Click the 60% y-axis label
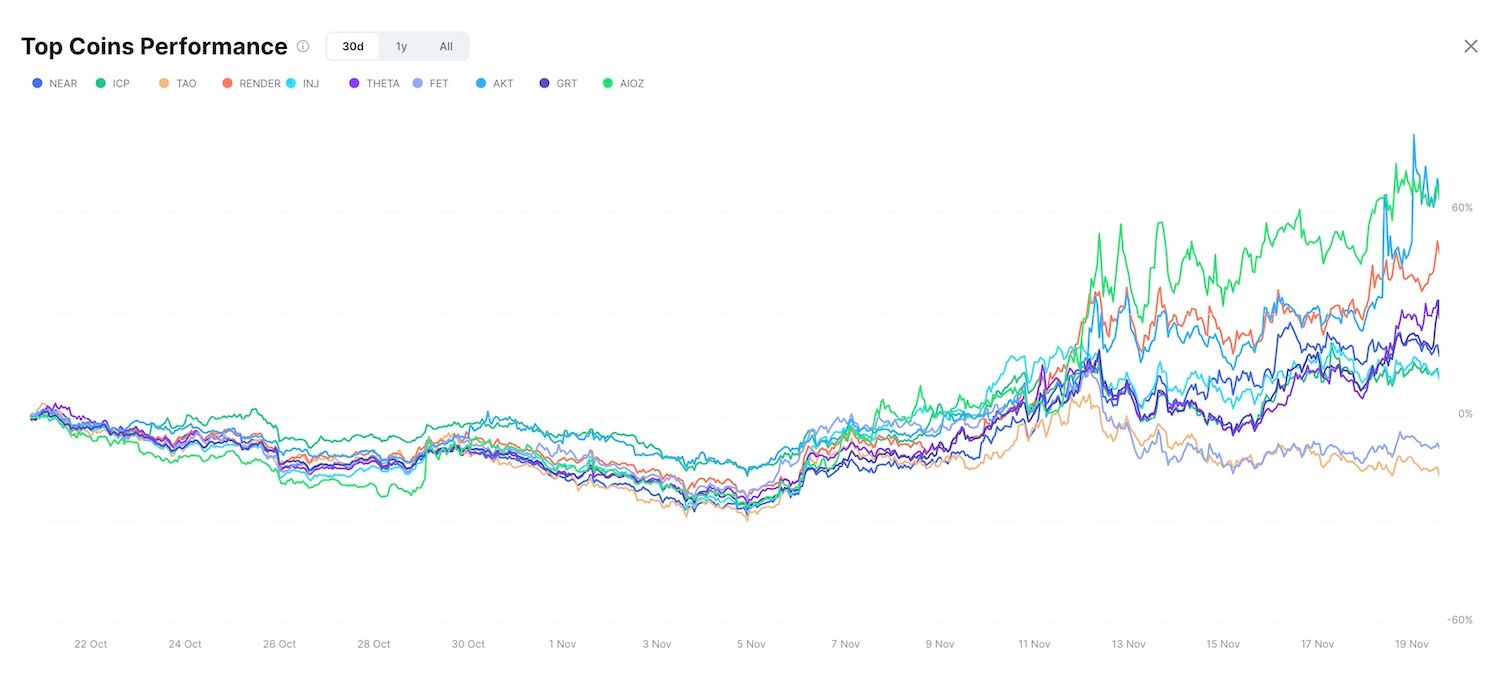Image resolution: width=1500 pixels, height=678 pixels. [1462, 208]
